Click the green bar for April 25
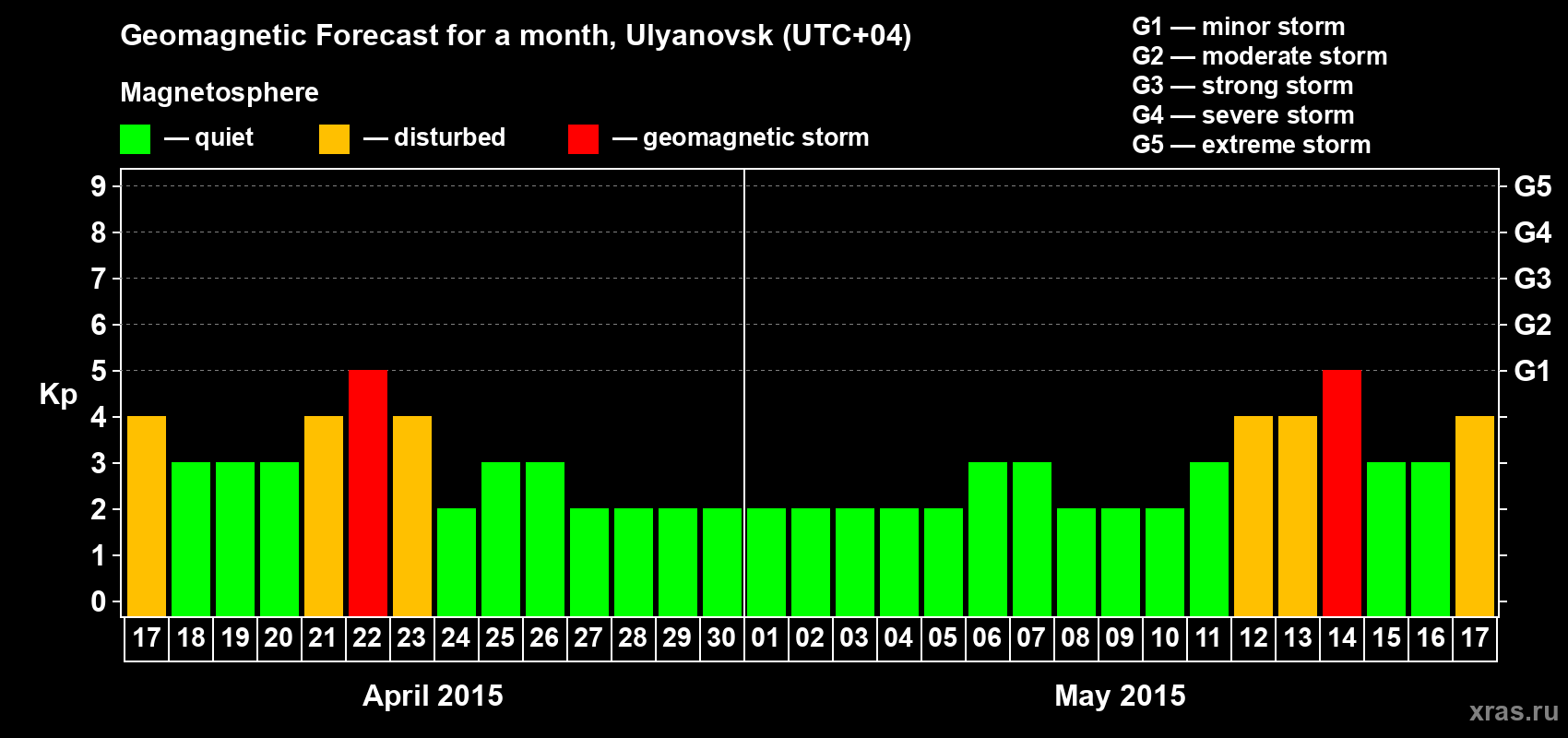This screenshot has height=738, width=1568. point(501,539)
